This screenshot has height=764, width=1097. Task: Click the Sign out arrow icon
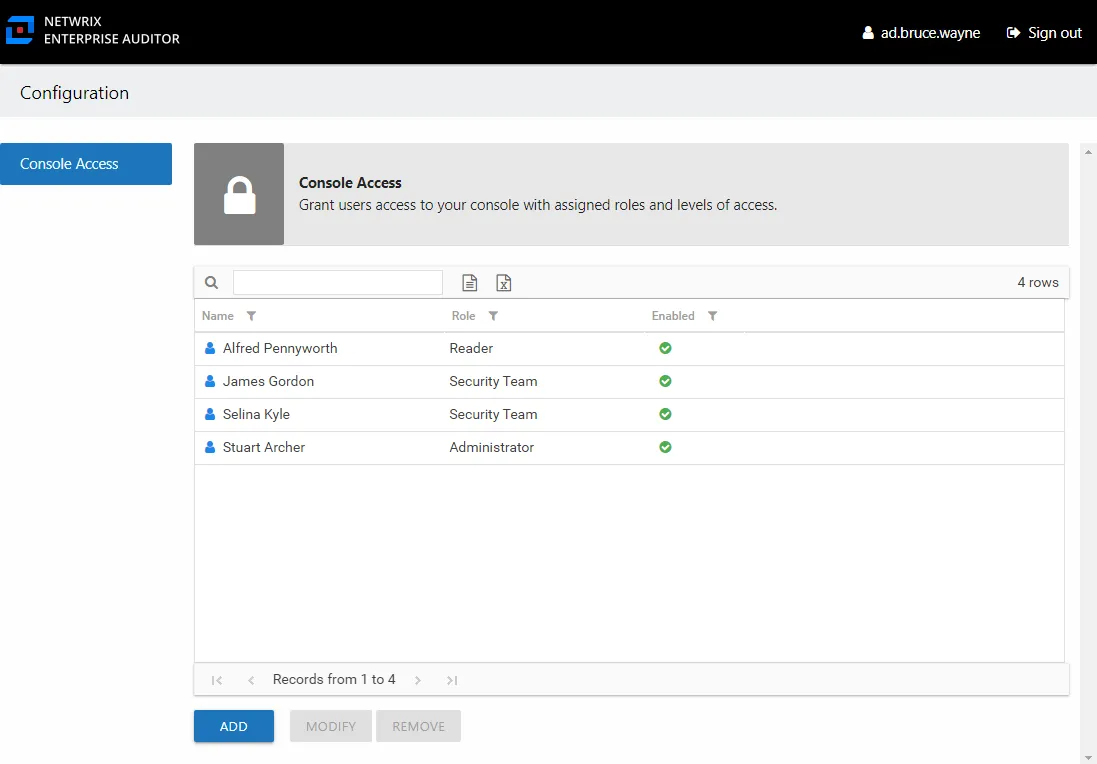coord(1013,33)
